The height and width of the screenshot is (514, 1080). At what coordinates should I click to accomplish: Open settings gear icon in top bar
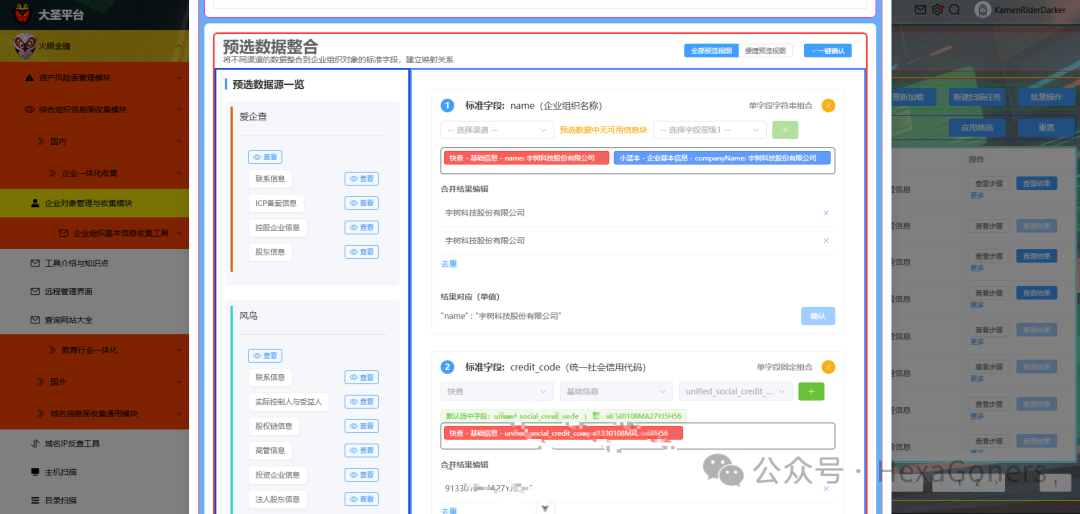[937, 10]
